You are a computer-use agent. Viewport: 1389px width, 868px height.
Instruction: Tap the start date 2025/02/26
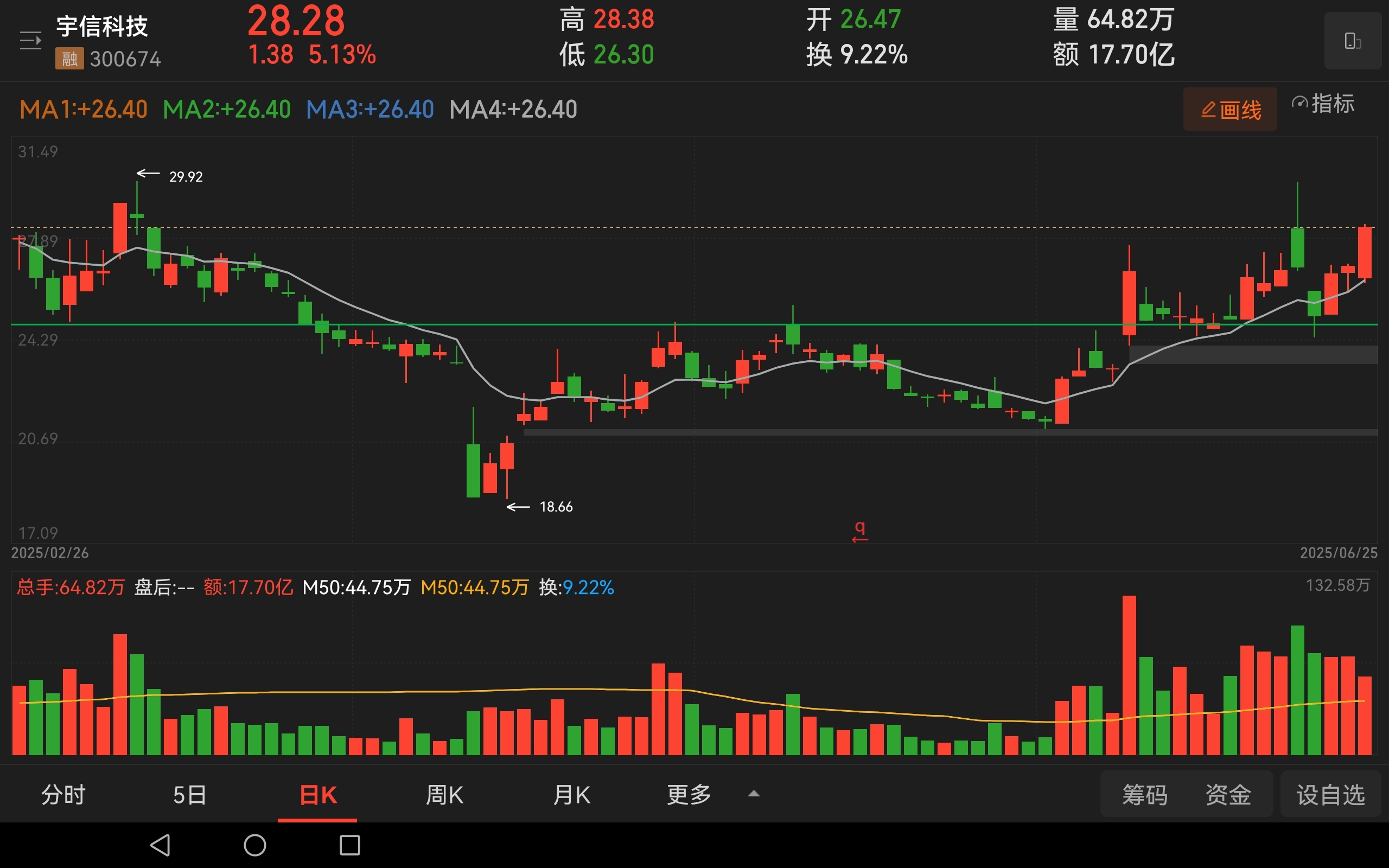[50, 553]
